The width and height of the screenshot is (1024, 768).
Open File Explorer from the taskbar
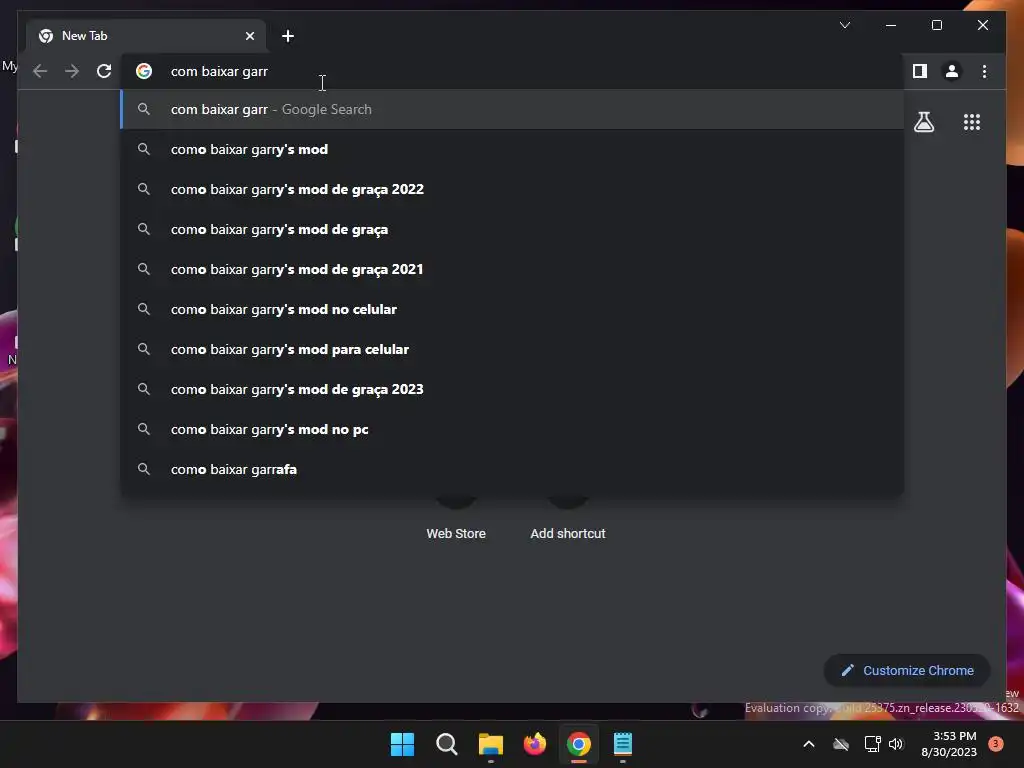pos(490,744)
